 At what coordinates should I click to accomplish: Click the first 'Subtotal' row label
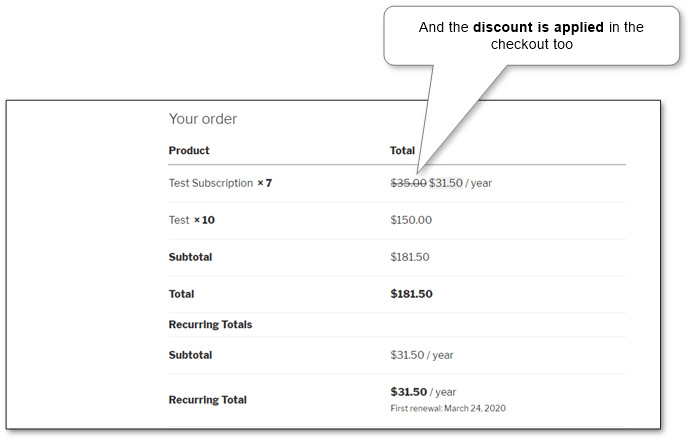190,257
